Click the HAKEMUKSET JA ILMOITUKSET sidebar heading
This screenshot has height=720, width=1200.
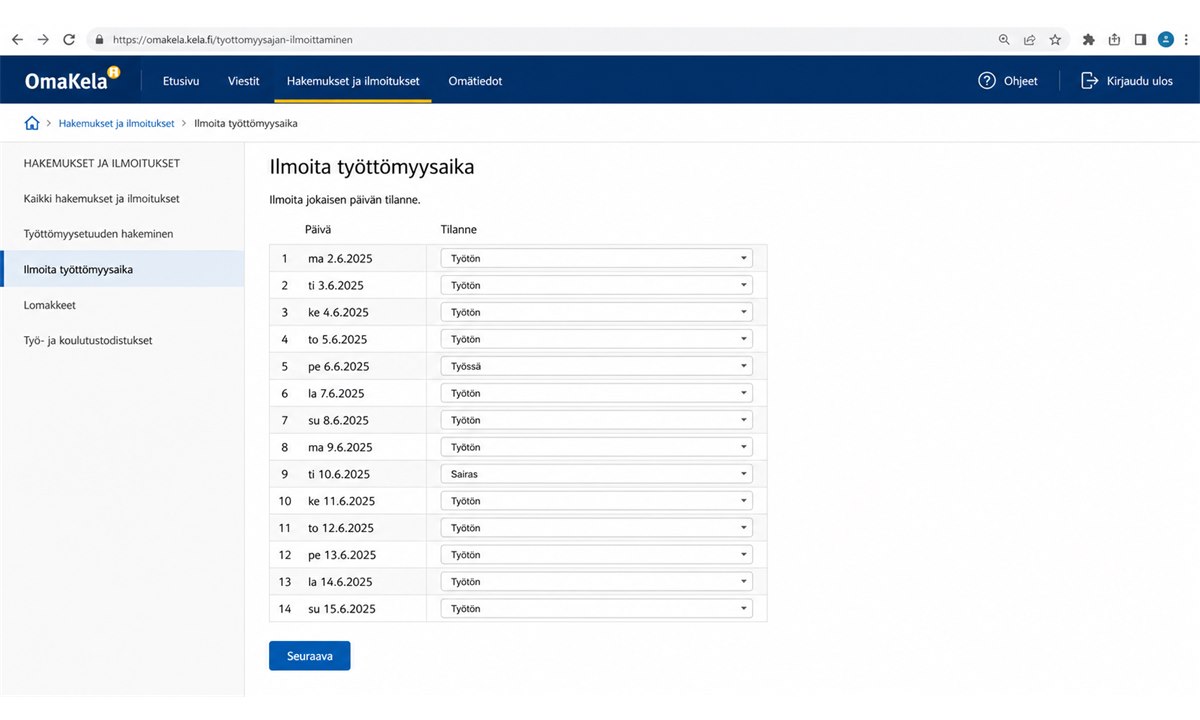point(102,163)
